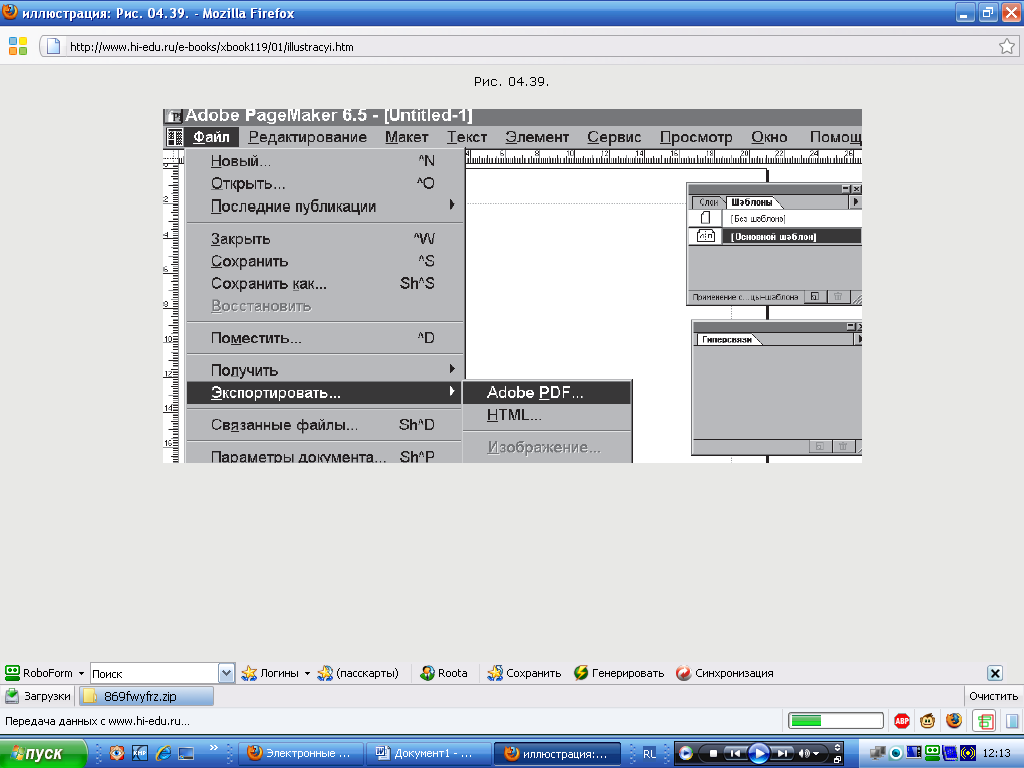Open the Шаблоны palette flyout arrow
The width and height of the screenshot is (1024, 768).
tap(856, 202)
